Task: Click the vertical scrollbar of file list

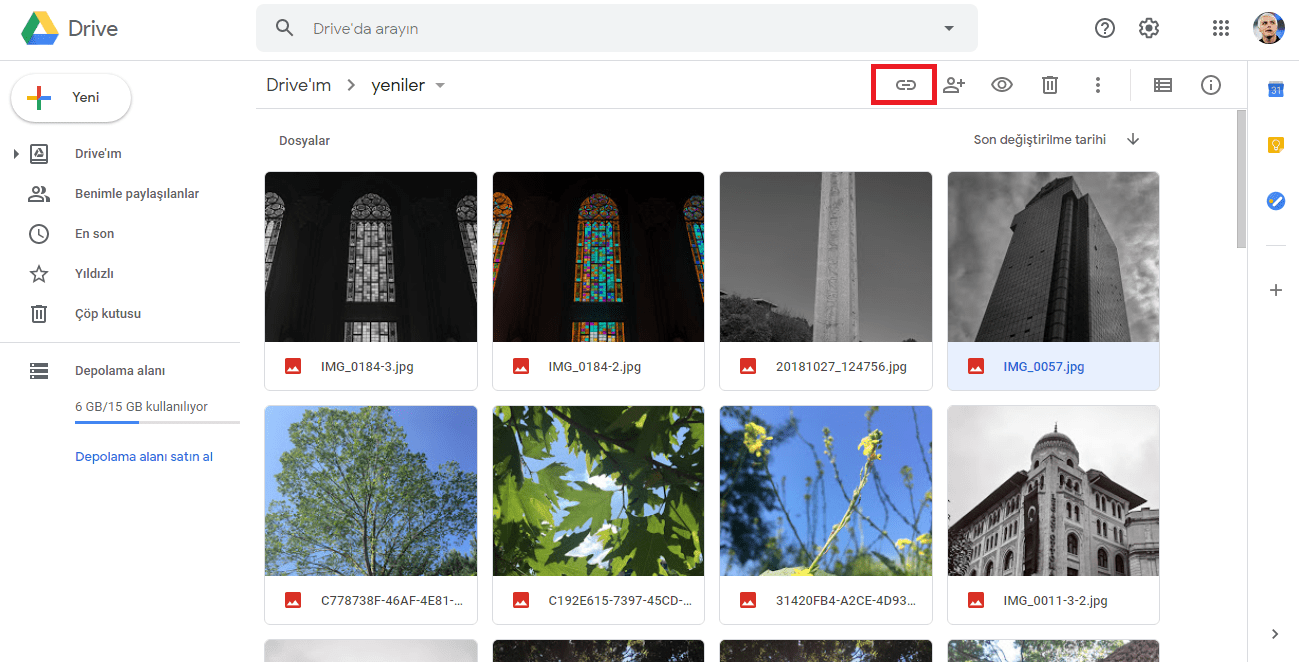Action: [1241, 178]
